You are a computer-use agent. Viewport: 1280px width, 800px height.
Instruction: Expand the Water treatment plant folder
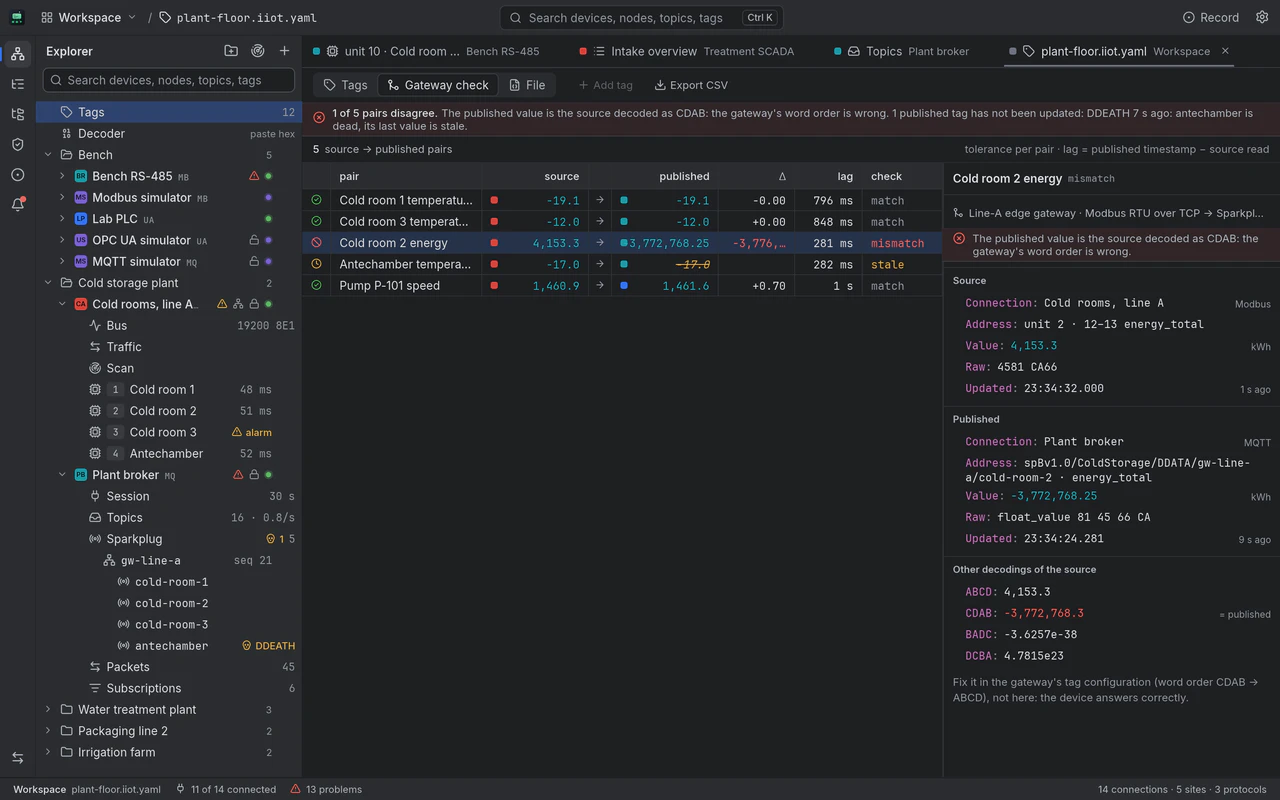(48, 710)
